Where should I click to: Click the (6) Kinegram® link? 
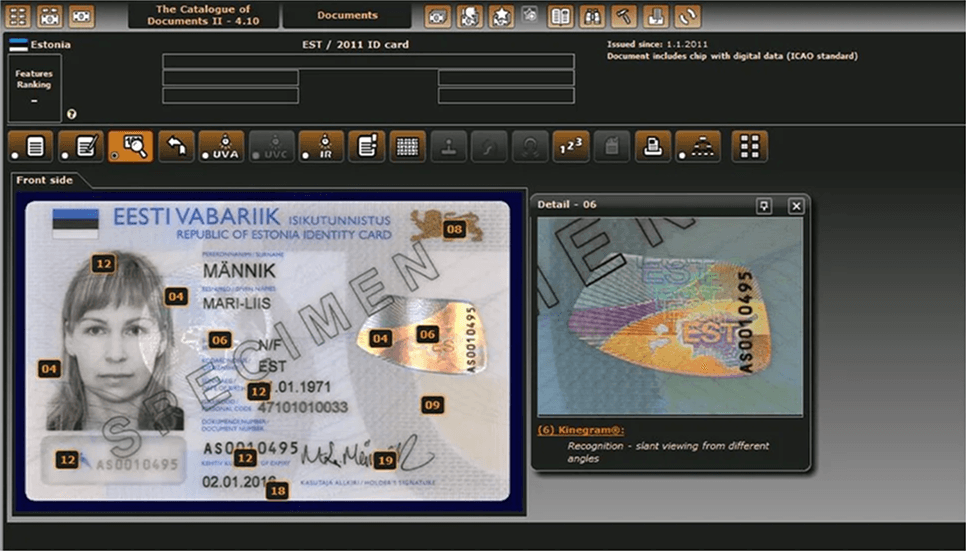coord(580,430)
